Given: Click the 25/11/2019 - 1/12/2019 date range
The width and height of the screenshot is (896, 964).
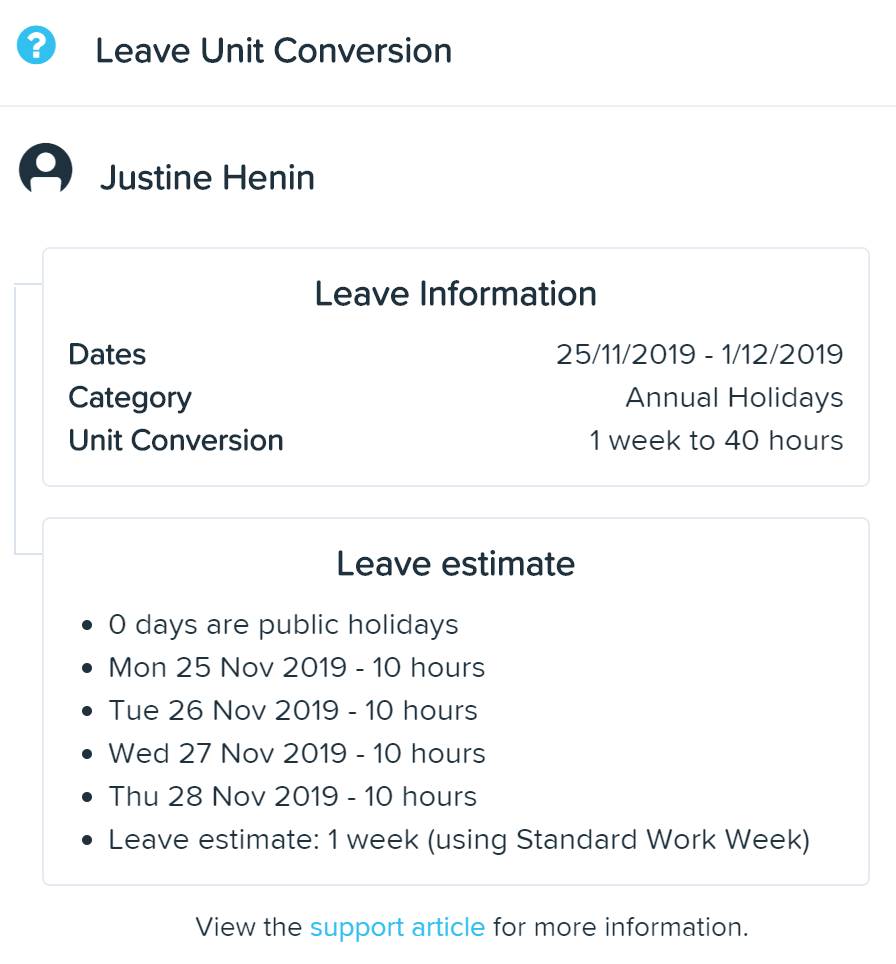Looking at the screenshot, I should tap(700, 354).
